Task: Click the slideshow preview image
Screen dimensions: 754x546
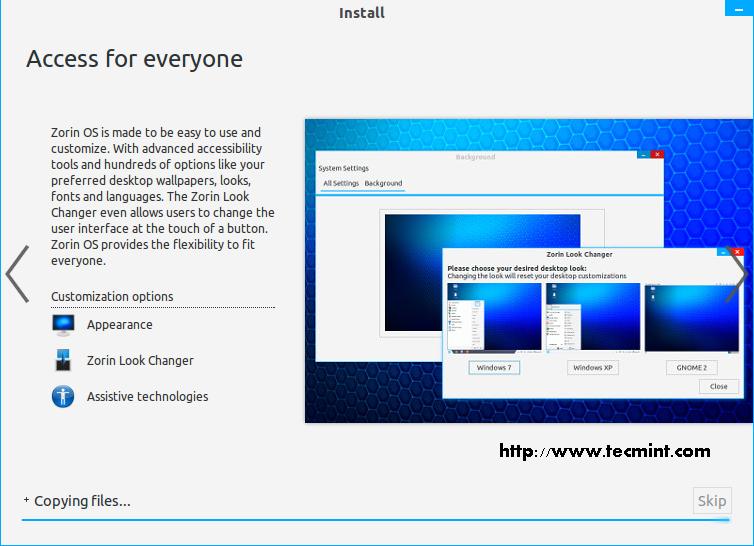Action: [529, 271]
